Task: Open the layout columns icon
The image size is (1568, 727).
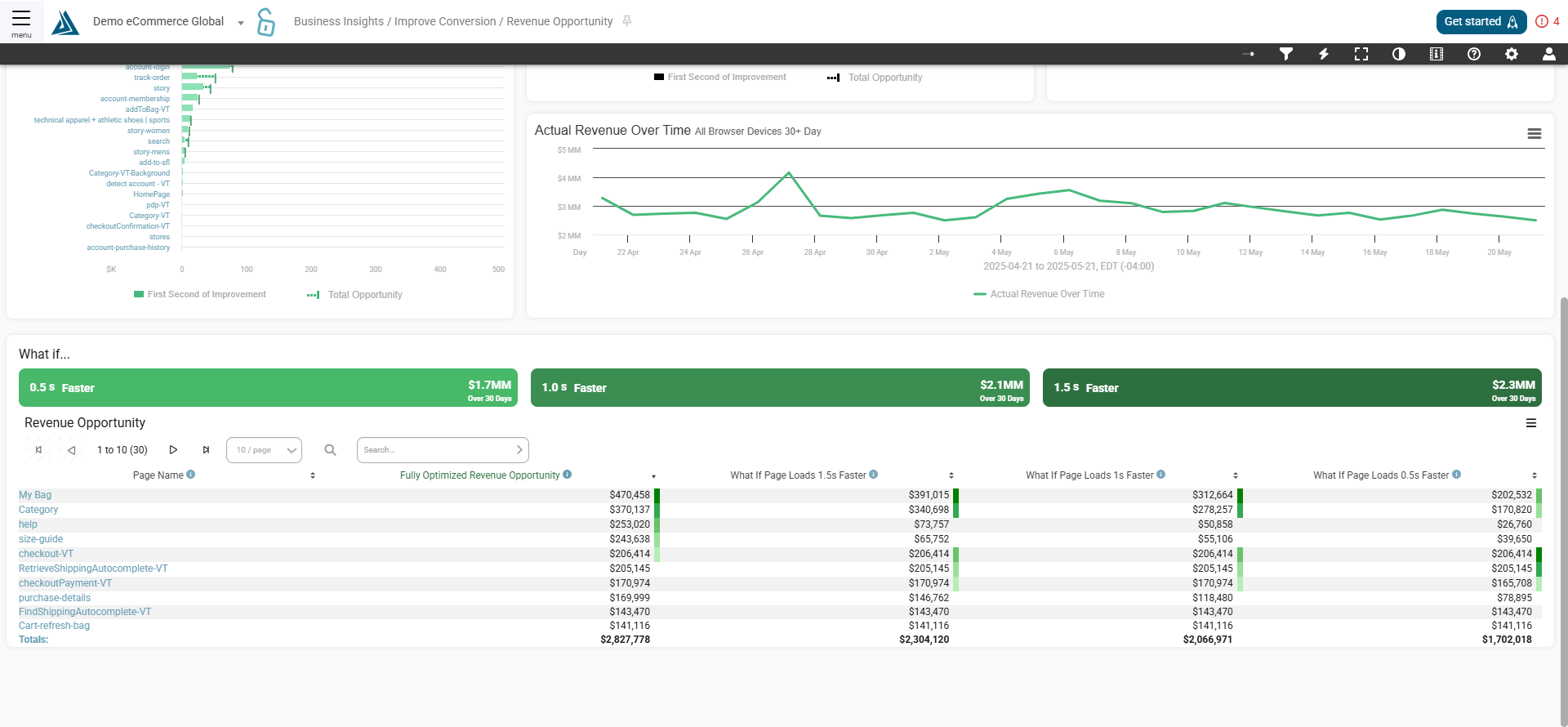Action: pos(1437,54)
